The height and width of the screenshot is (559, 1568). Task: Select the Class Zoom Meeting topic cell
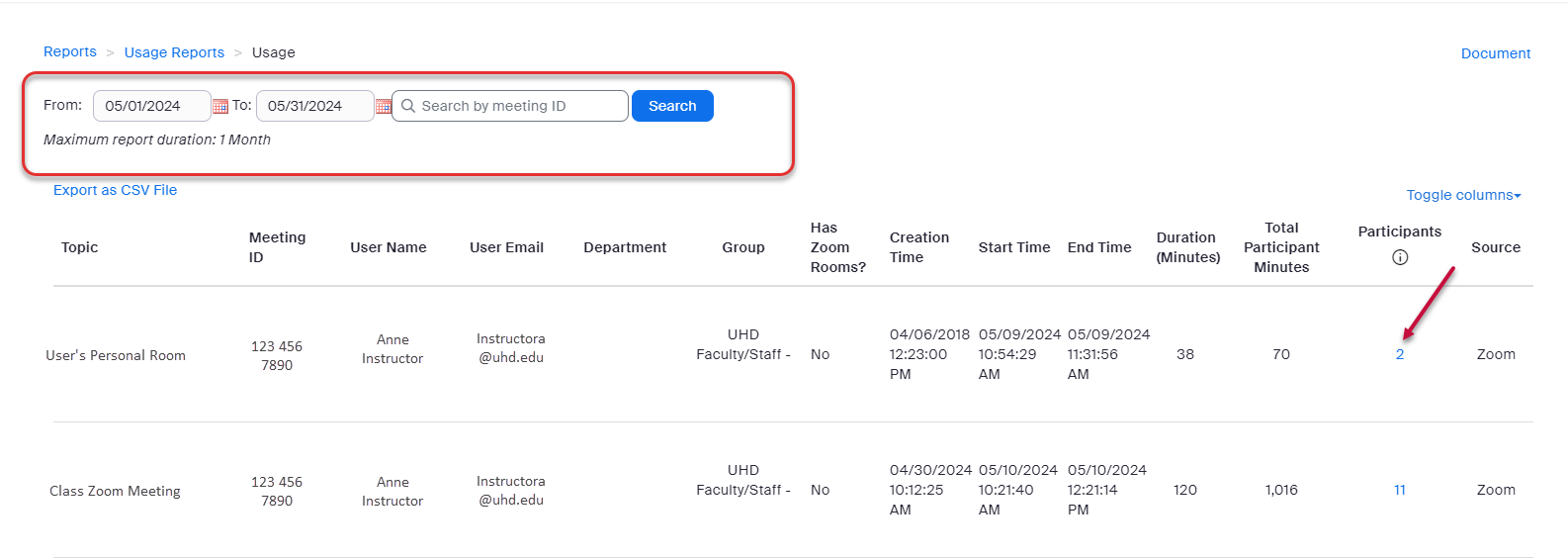(115, 491)
